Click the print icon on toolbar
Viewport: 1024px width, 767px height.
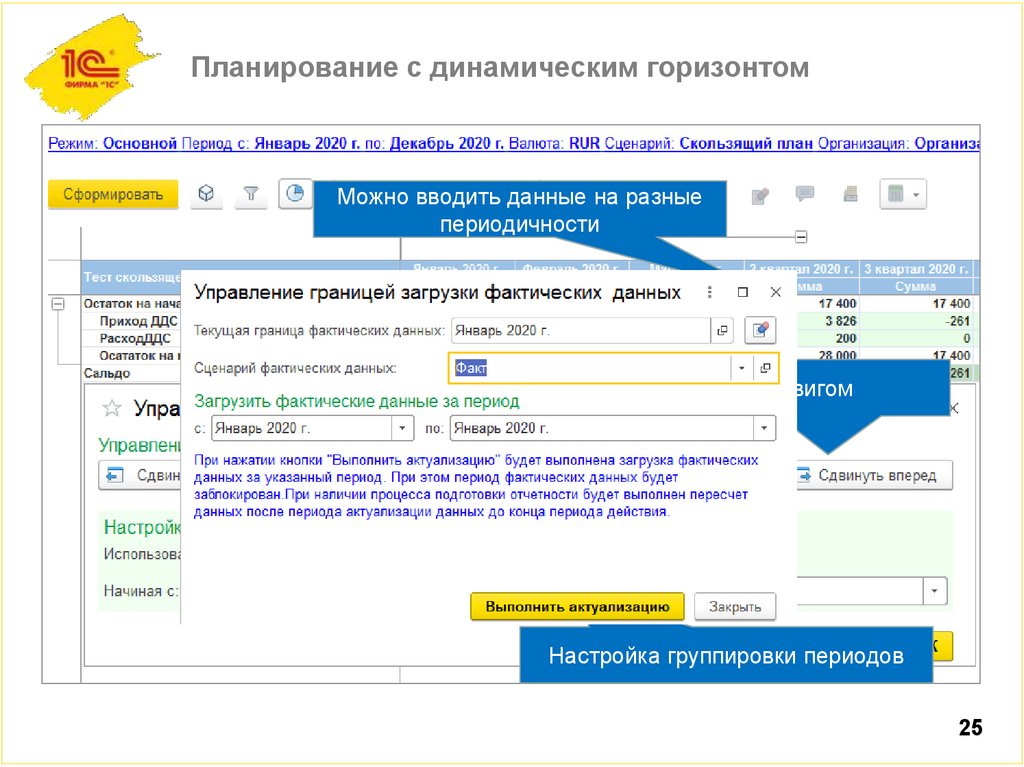pos(849,196)
